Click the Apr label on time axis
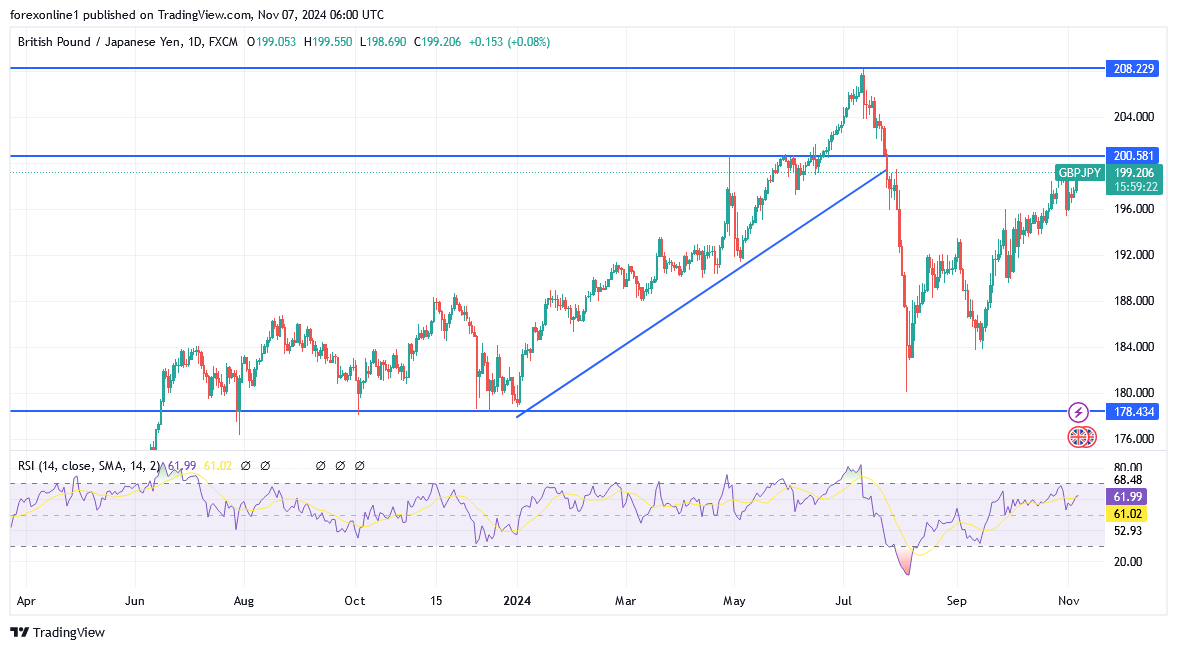The width and height of the screenshot is (1177, 650). (27, 601)
